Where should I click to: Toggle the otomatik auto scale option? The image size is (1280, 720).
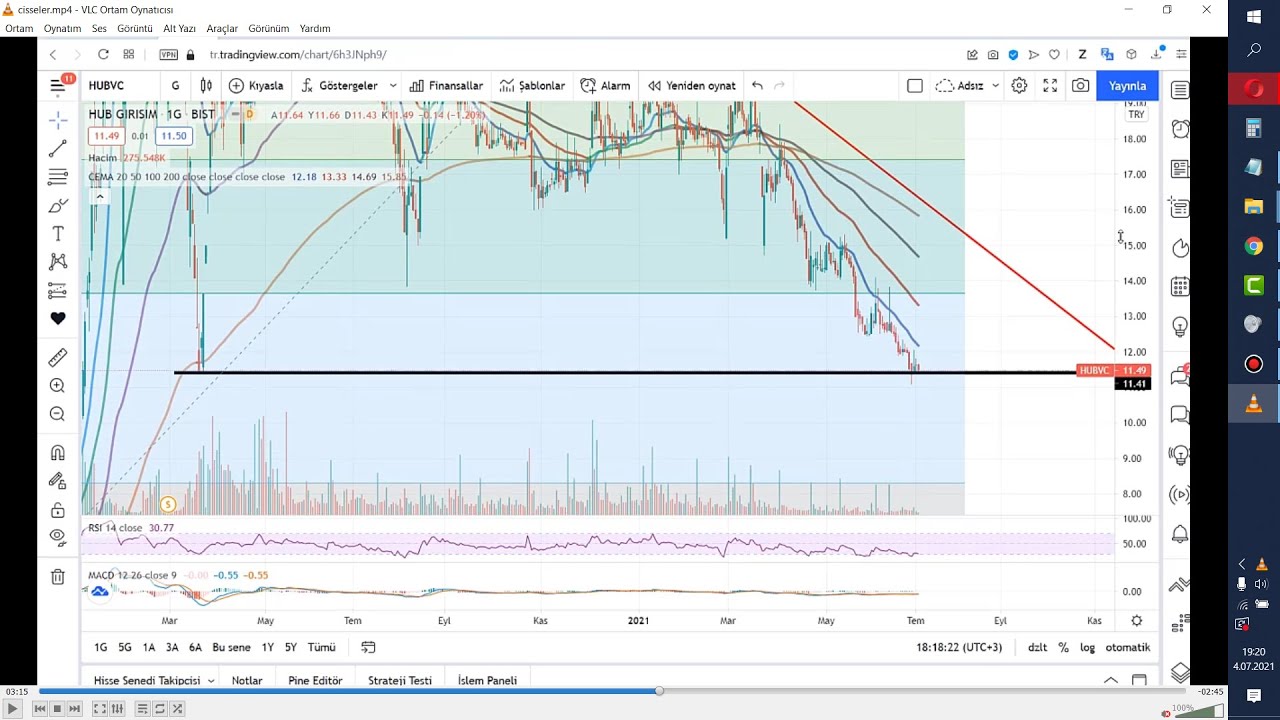pos(1128,648)
